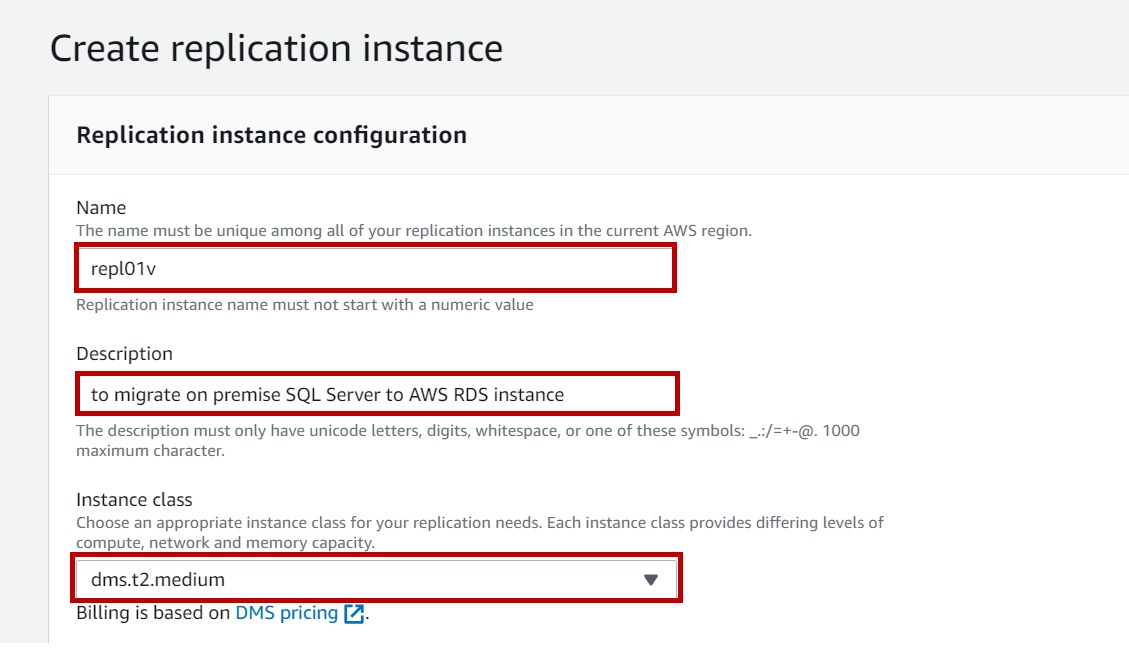
Task: Click the "dms.t2.medium" selected value text
Action: 158,579
